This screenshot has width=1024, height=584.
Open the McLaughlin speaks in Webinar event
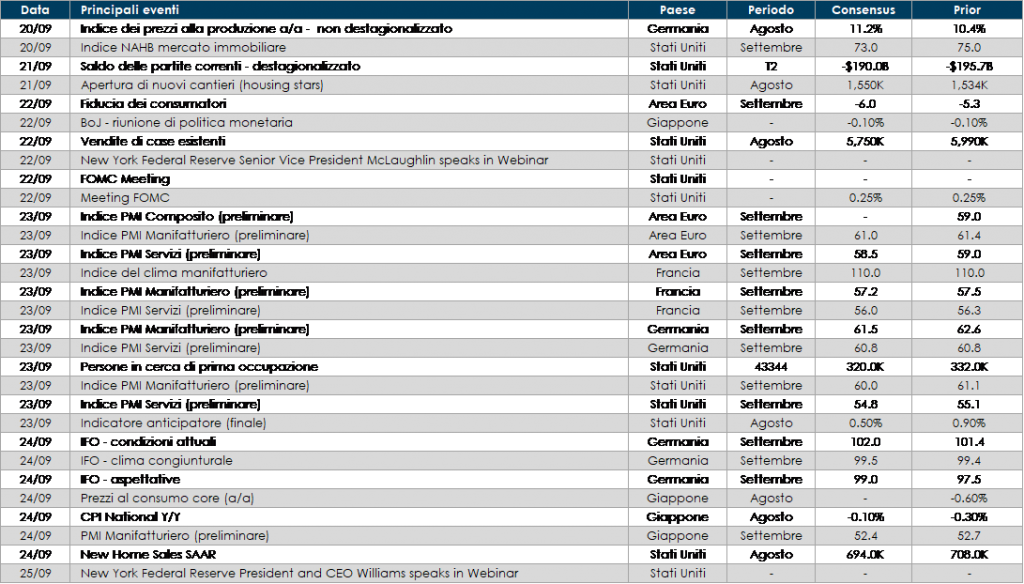tap(314, 160)
